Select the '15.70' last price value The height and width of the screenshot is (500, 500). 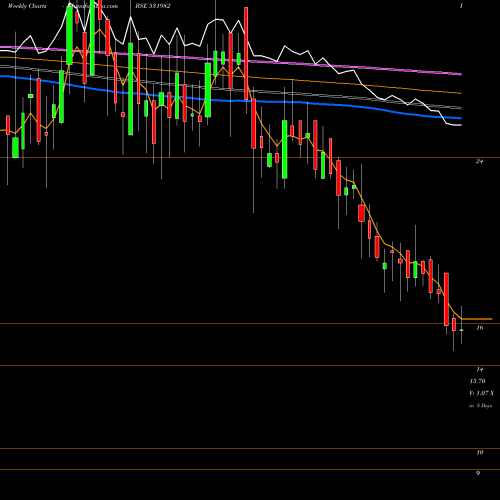477,381
